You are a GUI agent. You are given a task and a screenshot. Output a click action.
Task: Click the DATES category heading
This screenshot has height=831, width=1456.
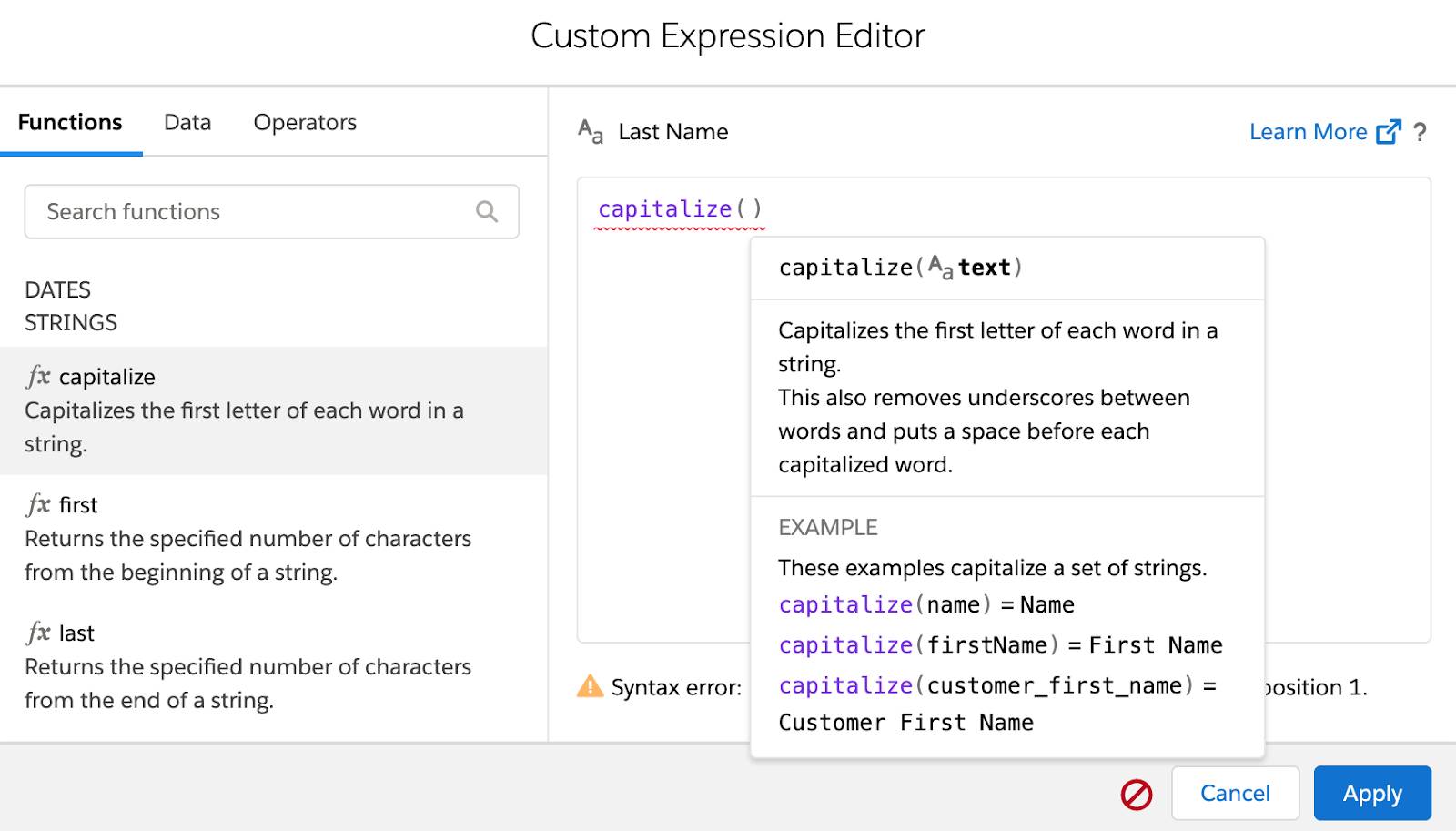pyautogui.click(x=57, y=289)
